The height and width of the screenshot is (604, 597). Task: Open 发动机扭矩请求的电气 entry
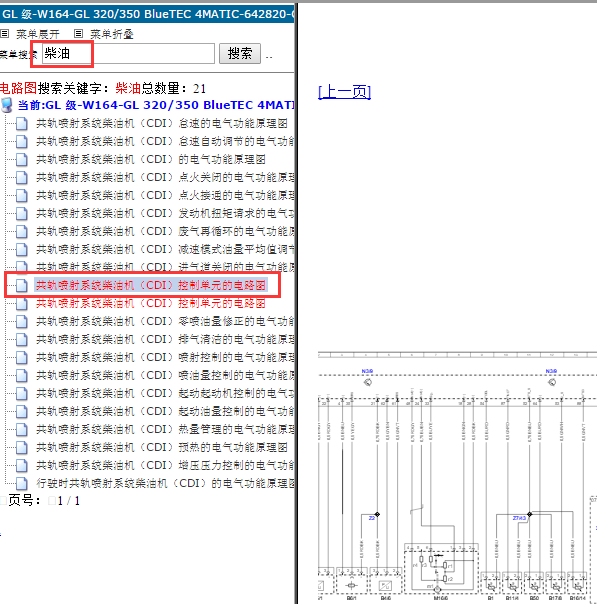coord(165,213)
